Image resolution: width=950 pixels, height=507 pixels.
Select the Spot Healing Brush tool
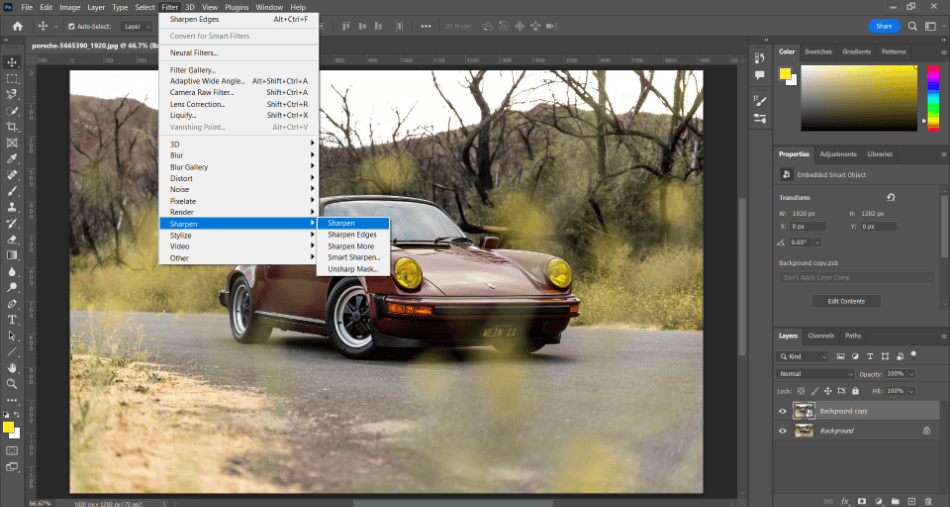12,175
